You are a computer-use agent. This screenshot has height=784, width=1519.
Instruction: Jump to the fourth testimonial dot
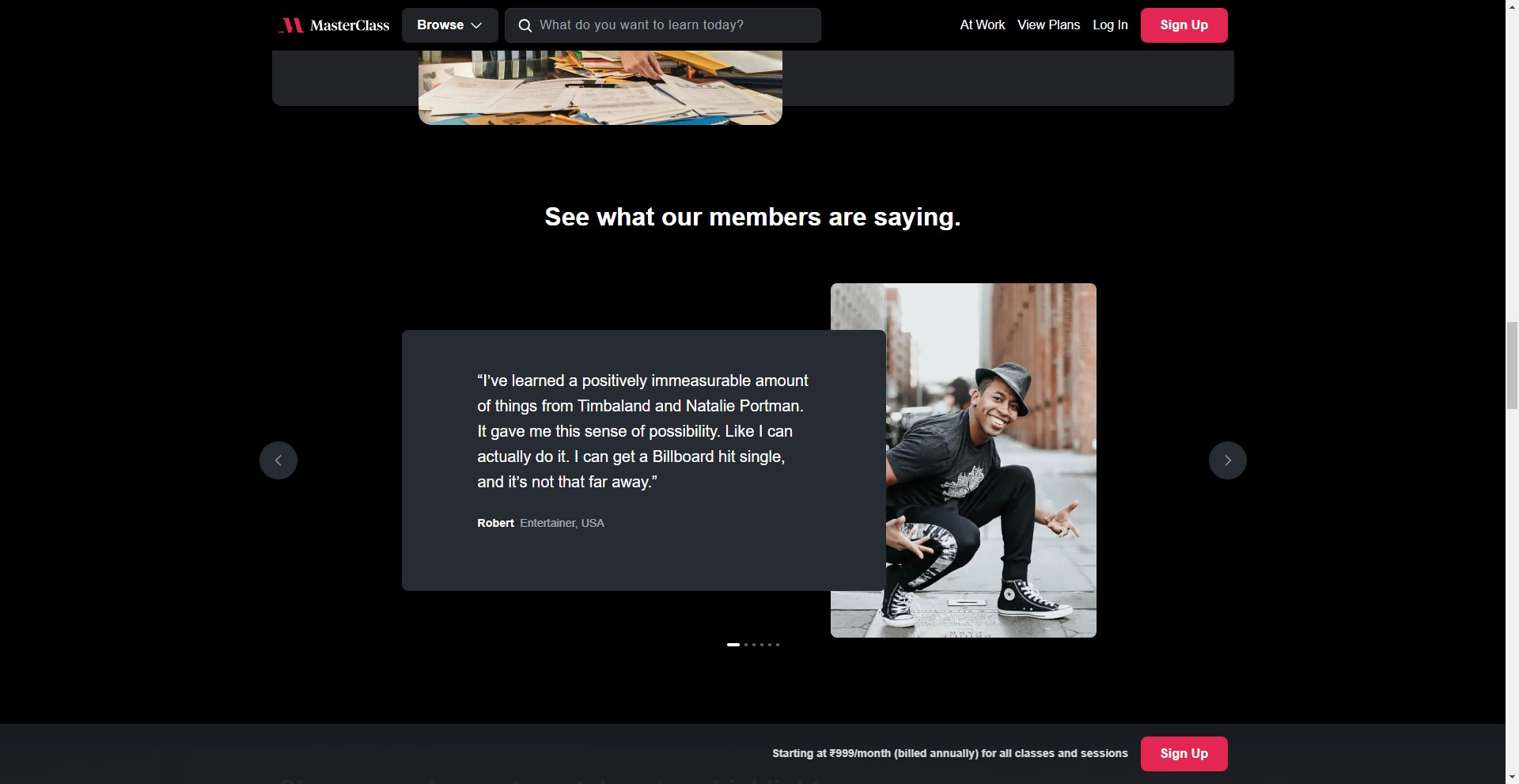click(762, 645)
